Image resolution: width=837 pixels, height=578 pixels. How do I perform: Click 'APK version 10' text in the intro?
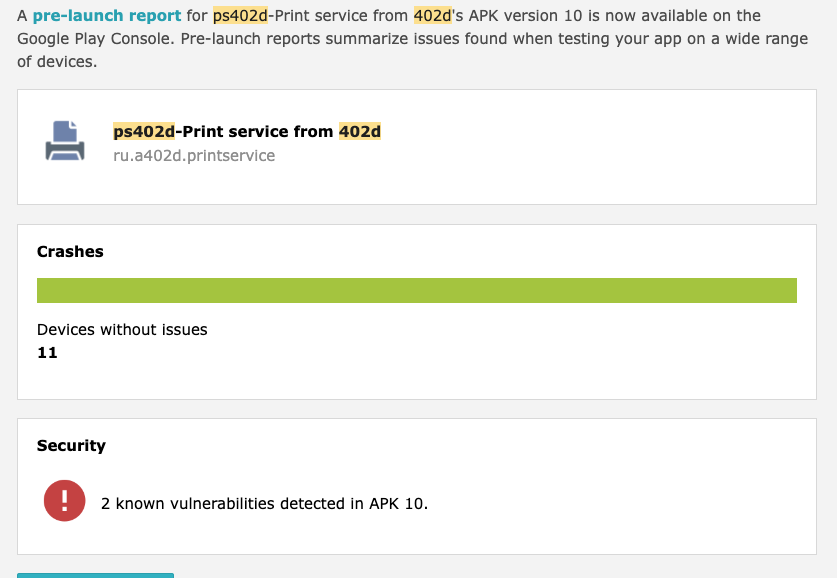(x=525, y=15)
